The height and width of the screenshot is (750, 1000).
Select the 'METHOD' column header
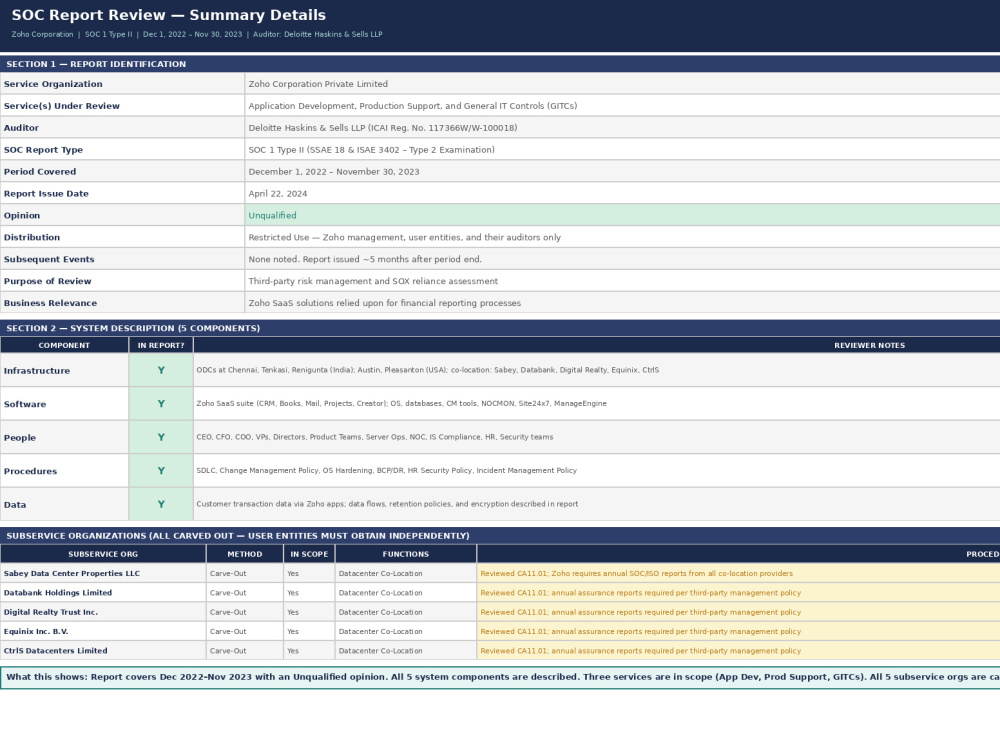click(x=245, y=554)
